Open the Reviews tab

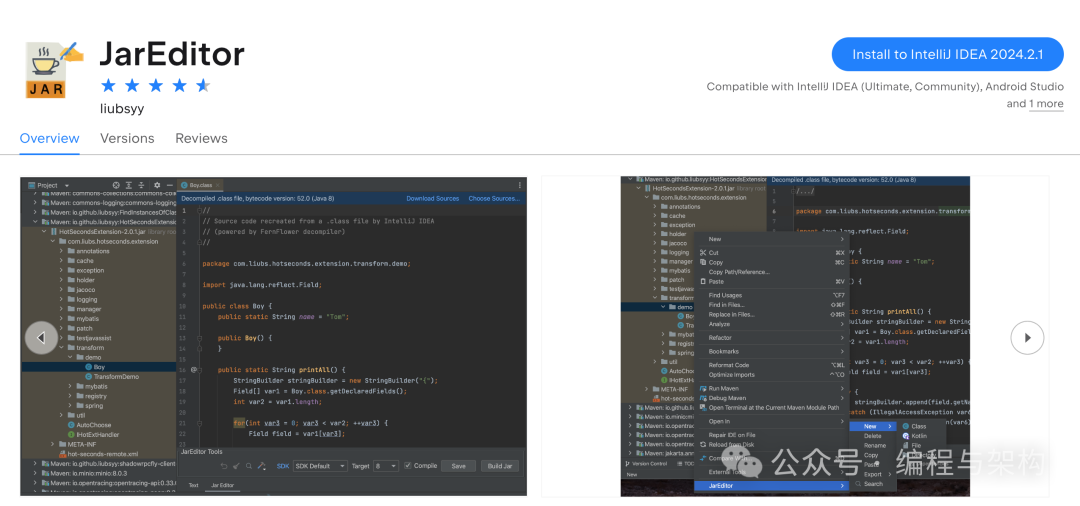201,138
